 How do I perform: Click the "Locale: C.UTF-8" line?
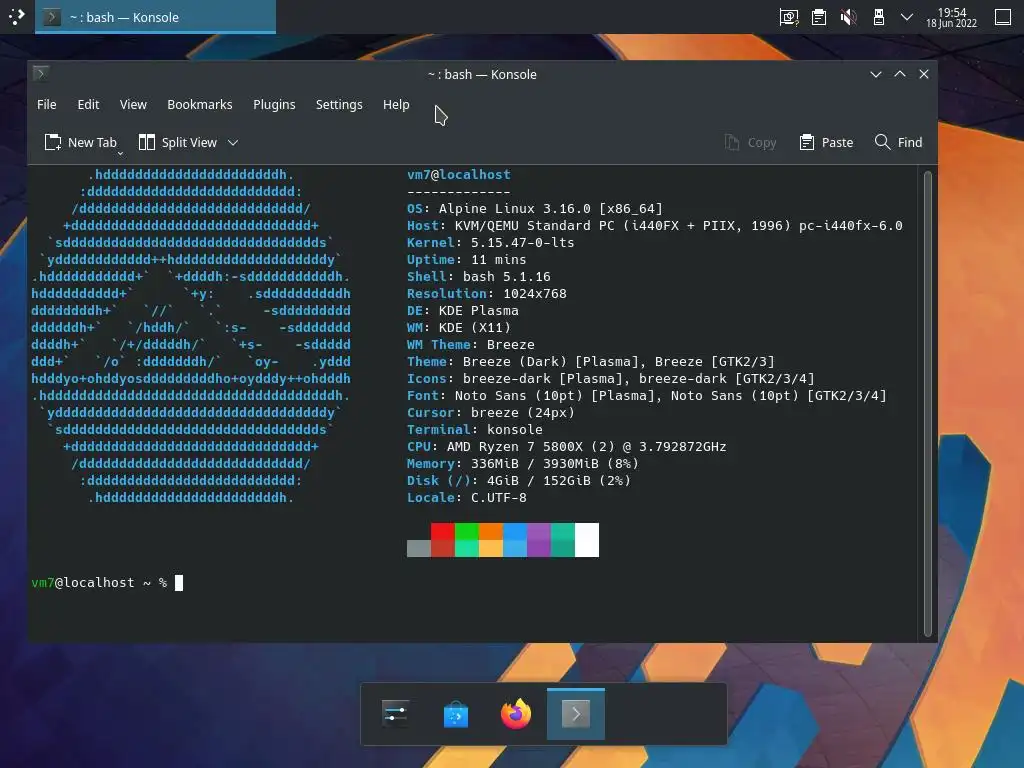pyautogui.click(x=466, y=497)
